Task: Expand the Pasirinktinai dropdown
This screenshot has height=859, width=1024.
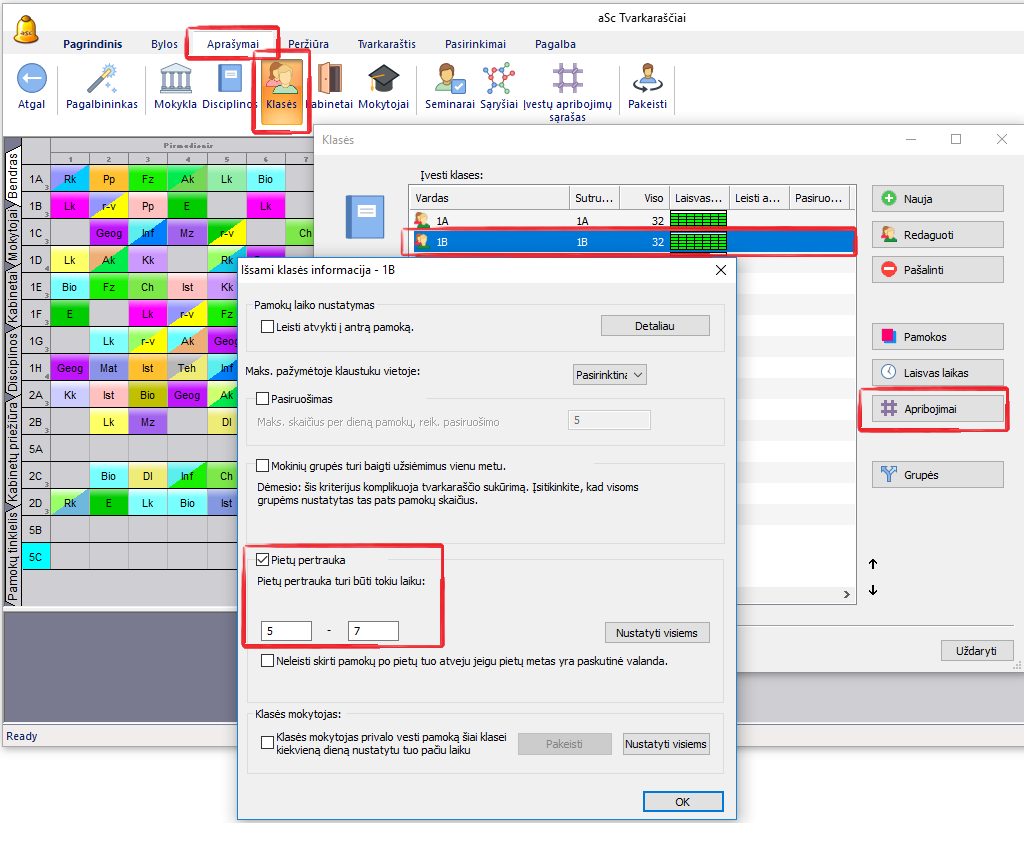Action: pyautogui.click(x=610, y=375)
